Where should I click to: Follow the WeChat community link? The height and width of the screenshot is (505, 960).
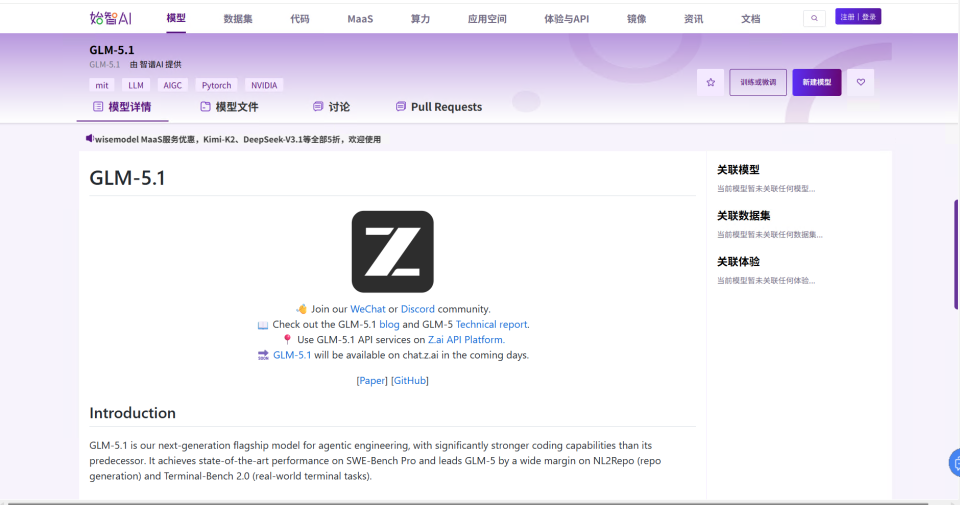(x=368, y=309)
